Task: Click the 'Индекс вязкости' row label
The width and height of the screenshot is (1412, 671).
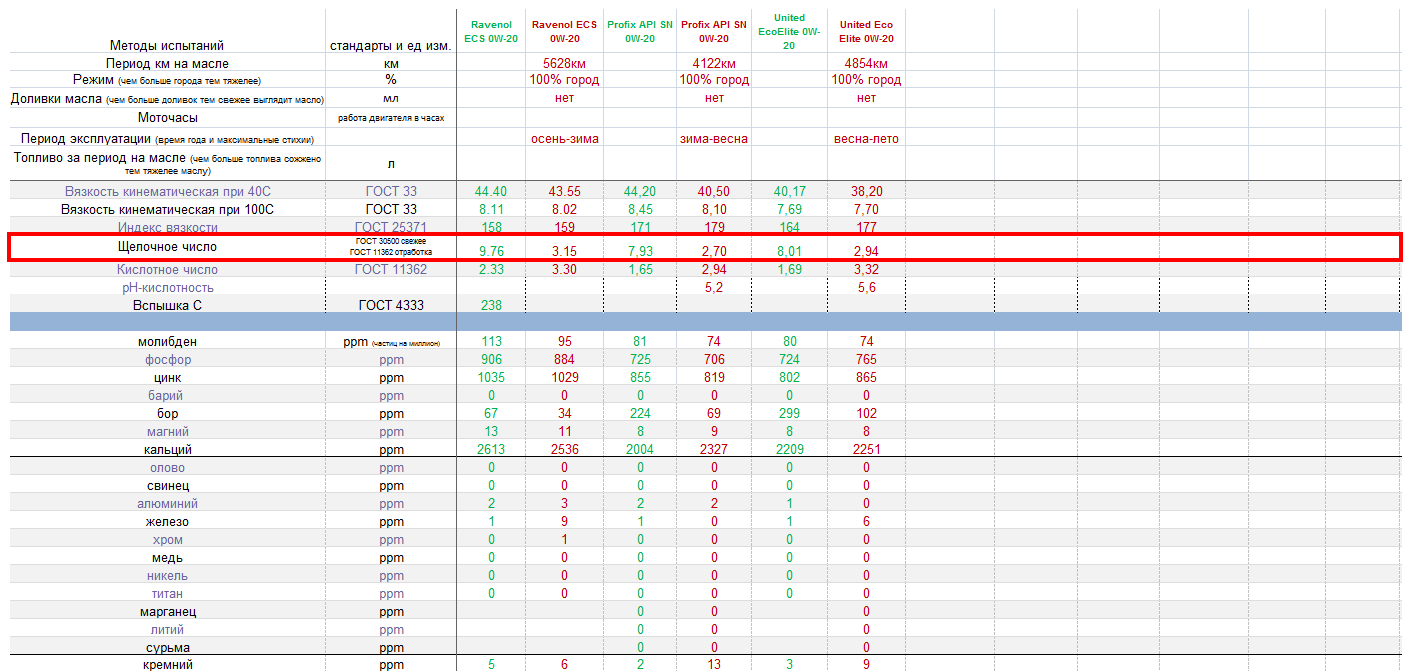Action: (167, 227)
